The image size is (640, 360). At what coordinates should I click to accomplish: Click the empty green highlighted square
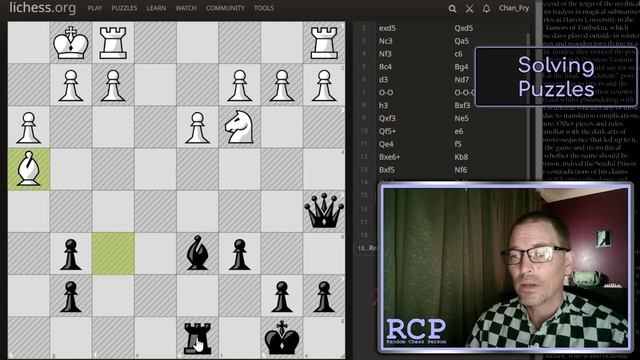113,253
